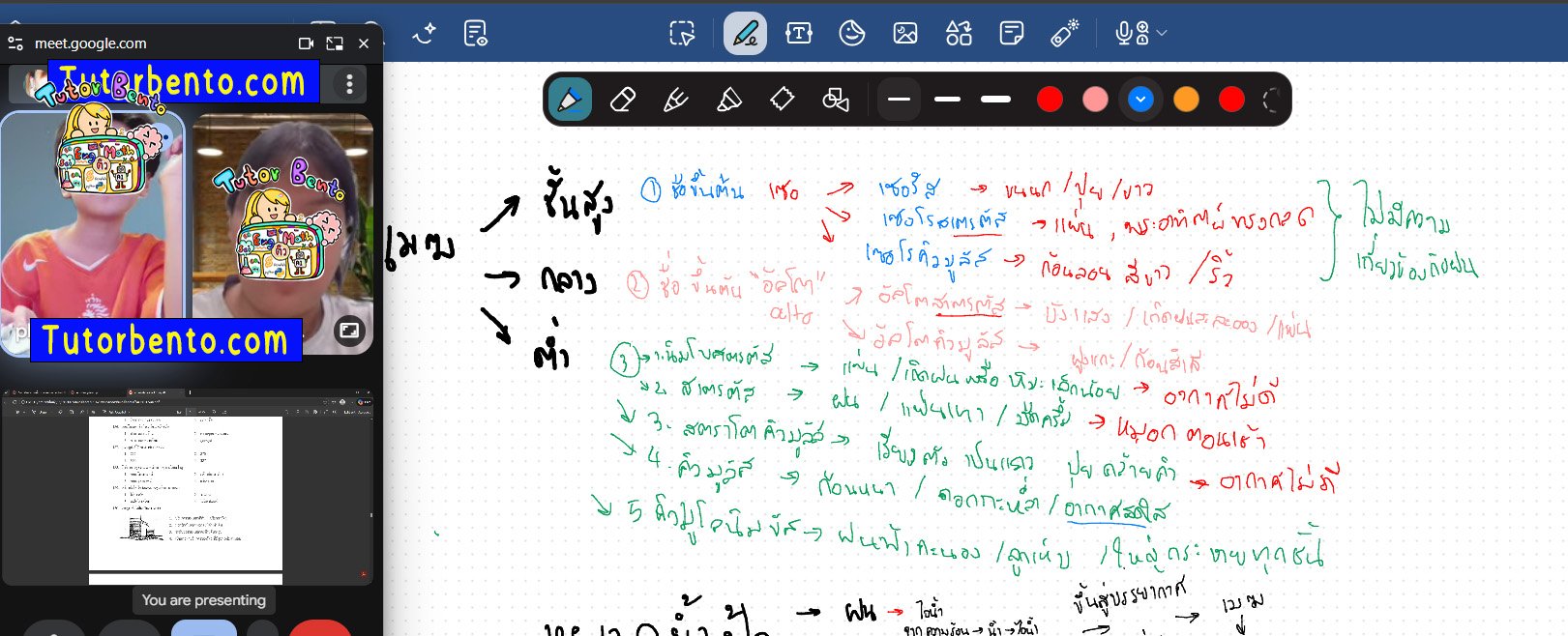Open the selected blue swatch options

[x=1141, y=99]
